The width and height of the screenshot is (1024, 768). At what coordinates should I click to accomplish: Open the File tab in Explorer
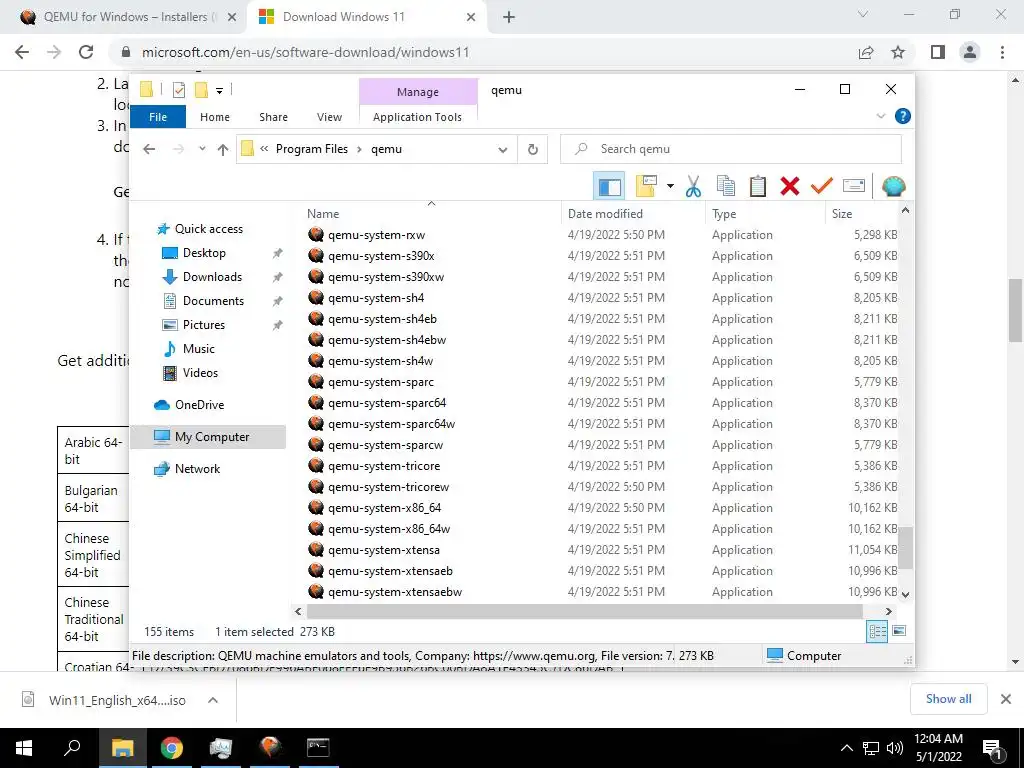158,117
